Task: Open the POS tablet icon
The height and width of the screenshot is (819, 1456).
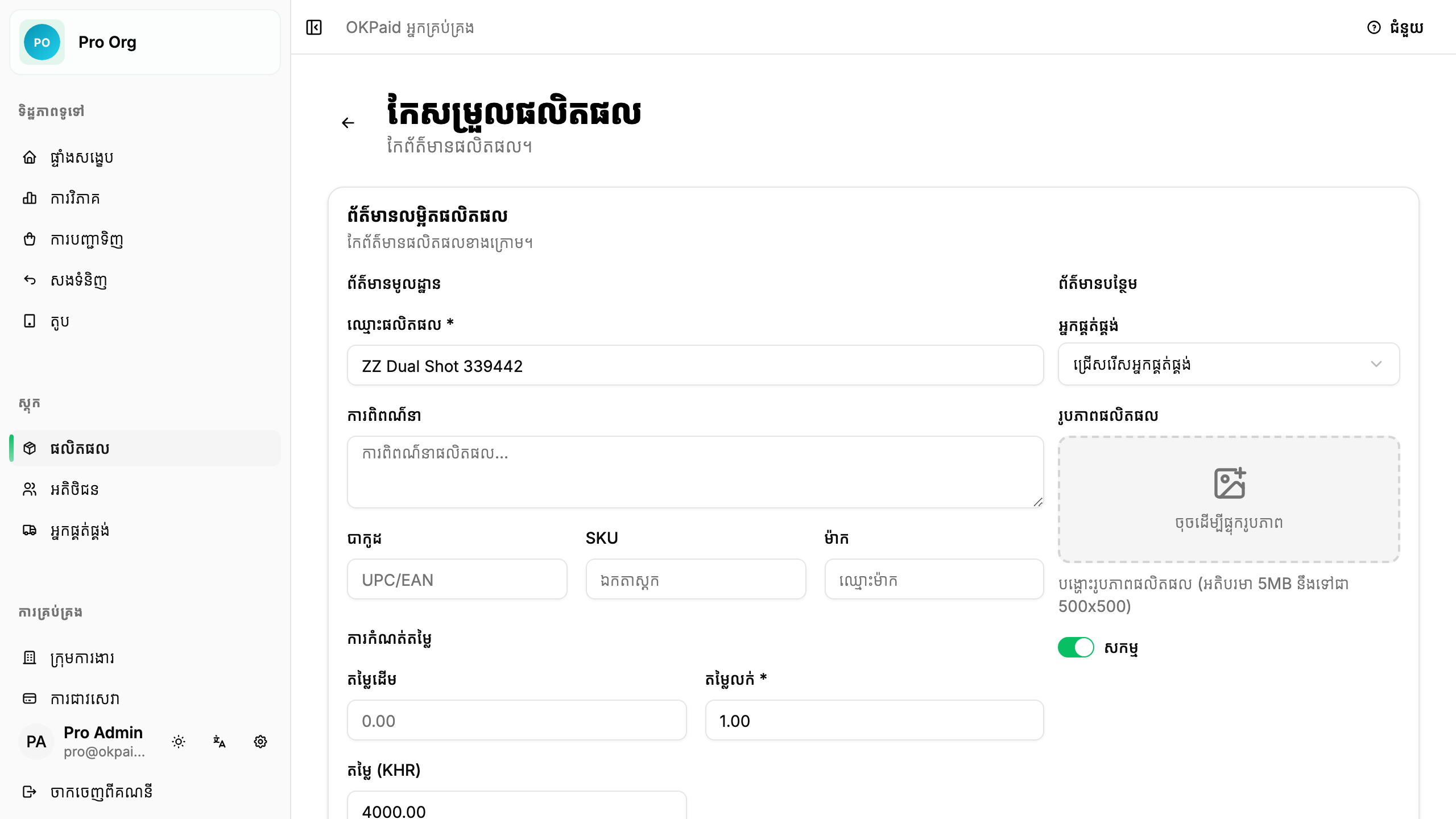Action: point(30,321)
